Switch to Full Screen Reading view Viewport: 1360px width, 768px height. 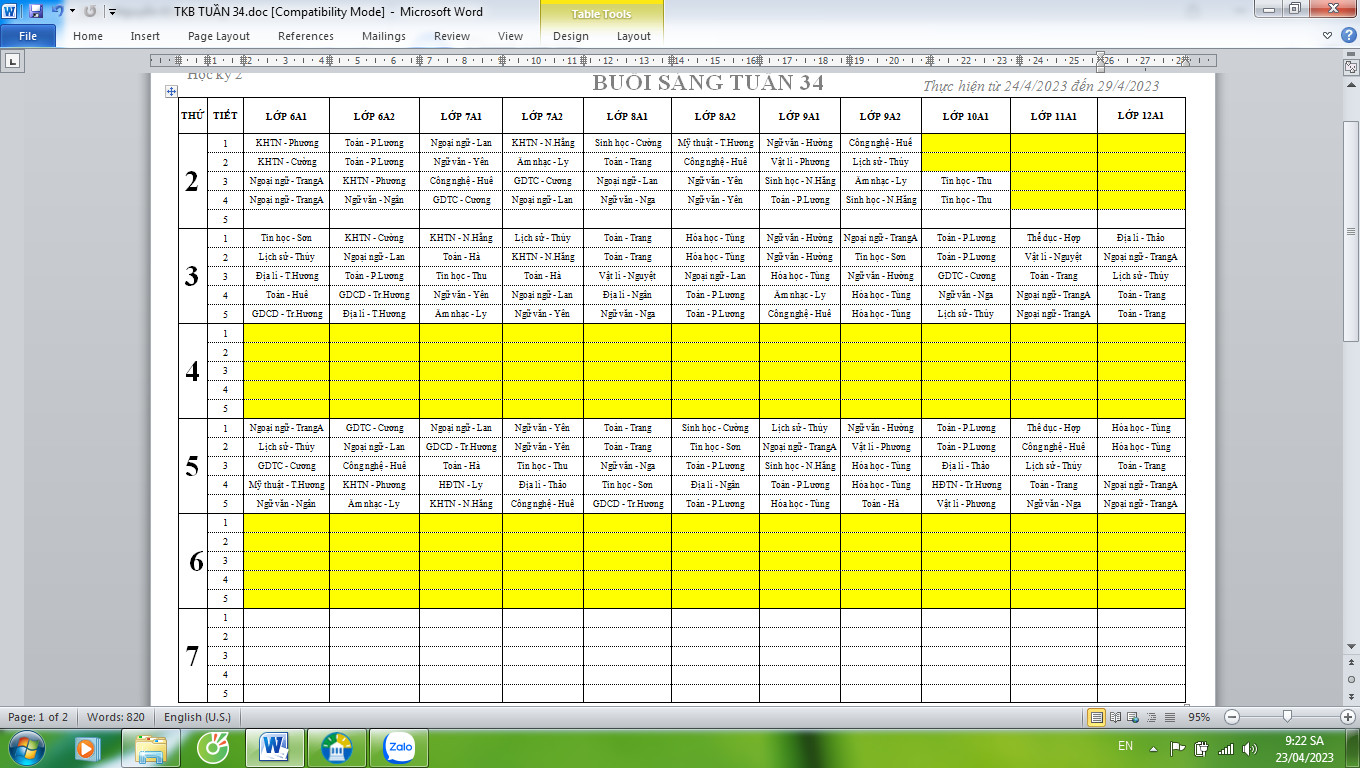click(1114, 717)
